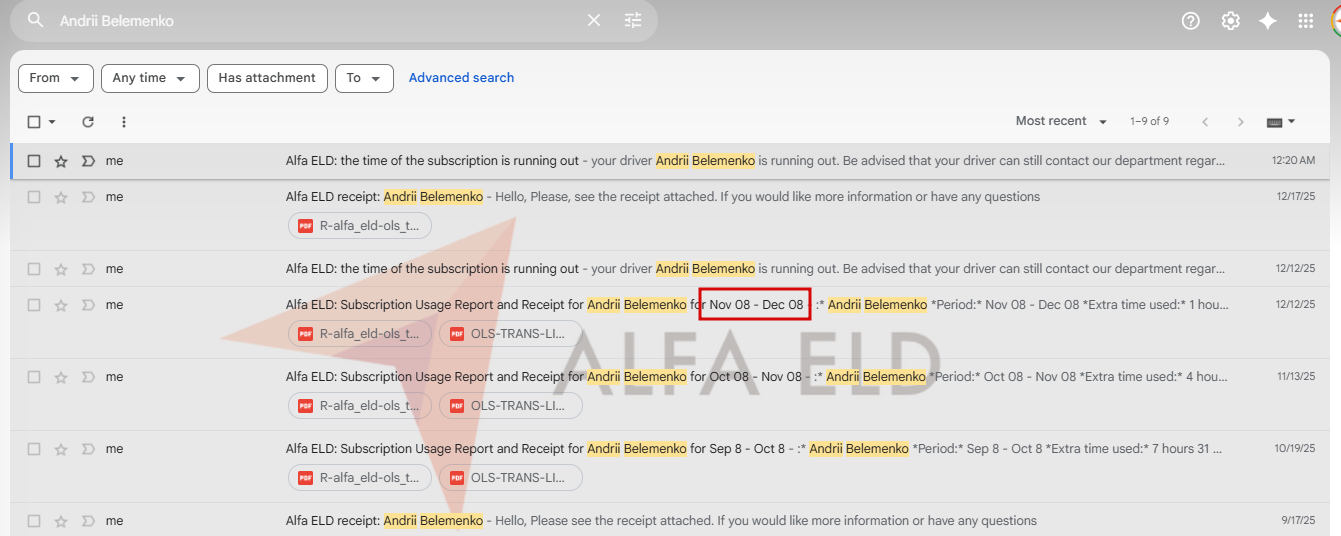The image size is (1341, 536).
Task: Open search options filter icon
Action: [633, 20]
